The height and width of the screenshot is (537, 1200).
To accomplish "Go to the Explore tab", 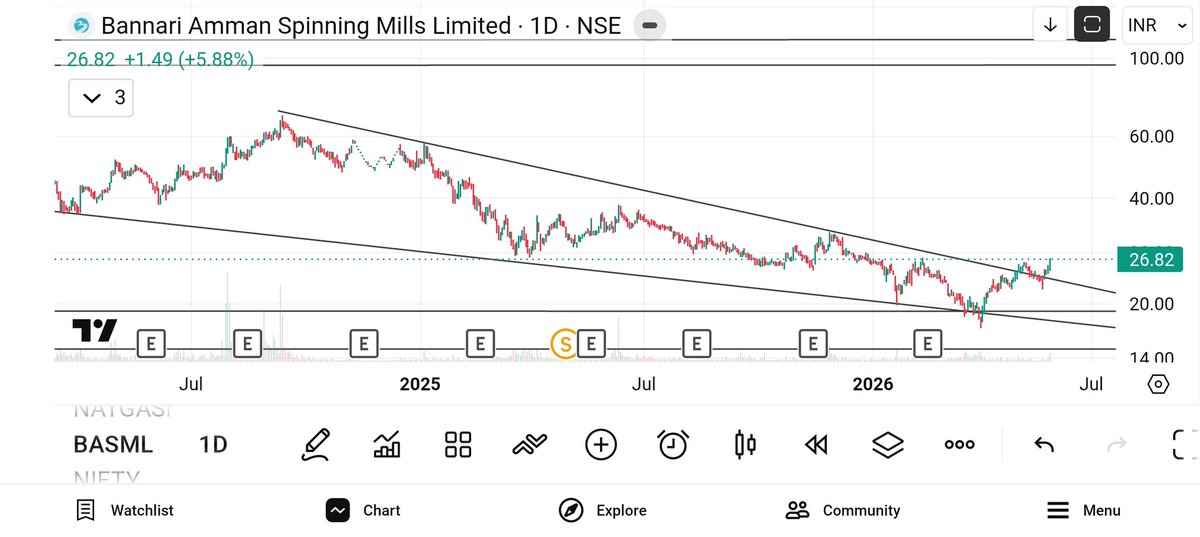I will pyautogui.click(x=602, y=510).
